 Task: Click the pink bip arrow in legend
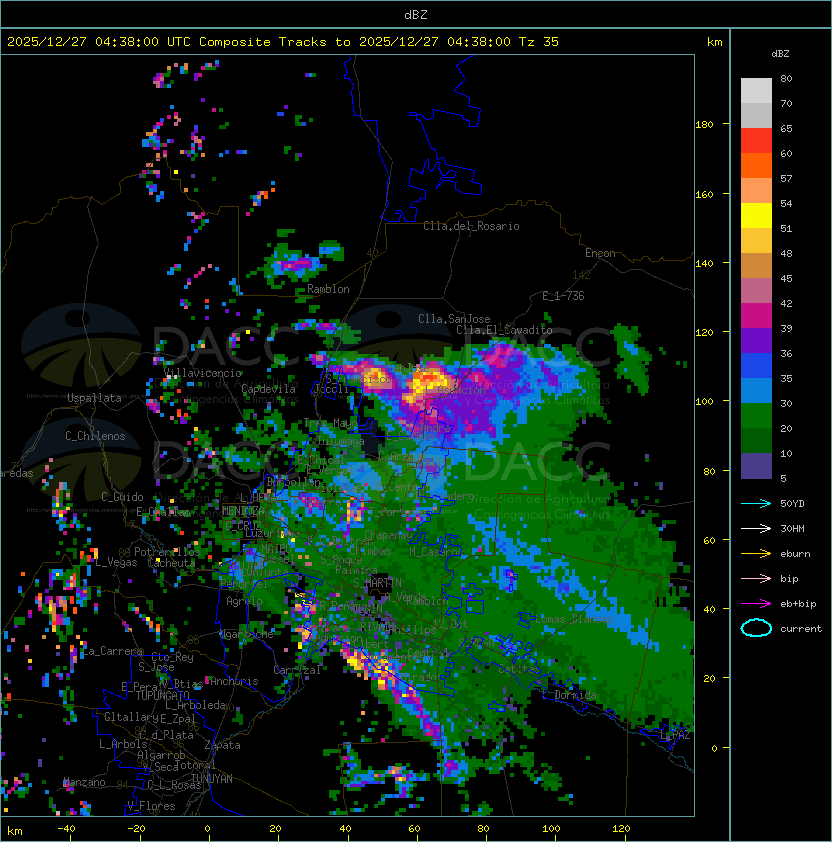coord(756,578)
